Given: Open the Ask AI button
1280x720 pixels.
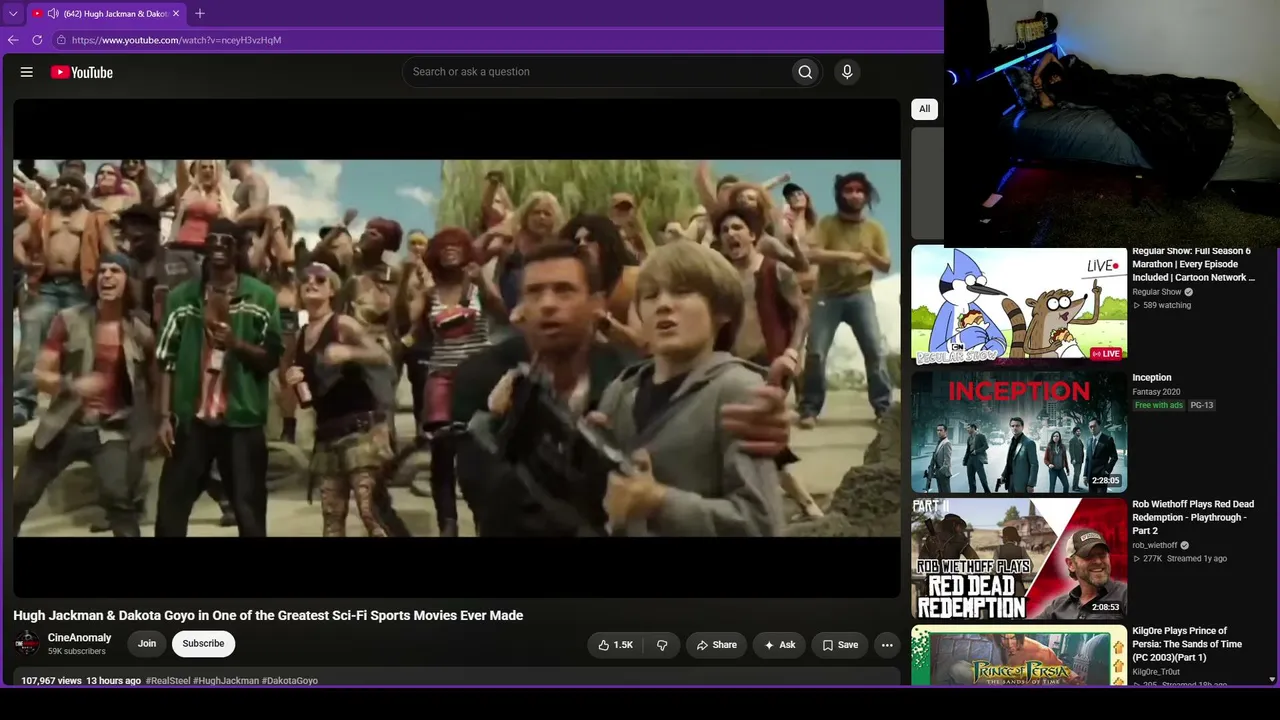Looking at the screenshot, I should [x=779, y=645].
